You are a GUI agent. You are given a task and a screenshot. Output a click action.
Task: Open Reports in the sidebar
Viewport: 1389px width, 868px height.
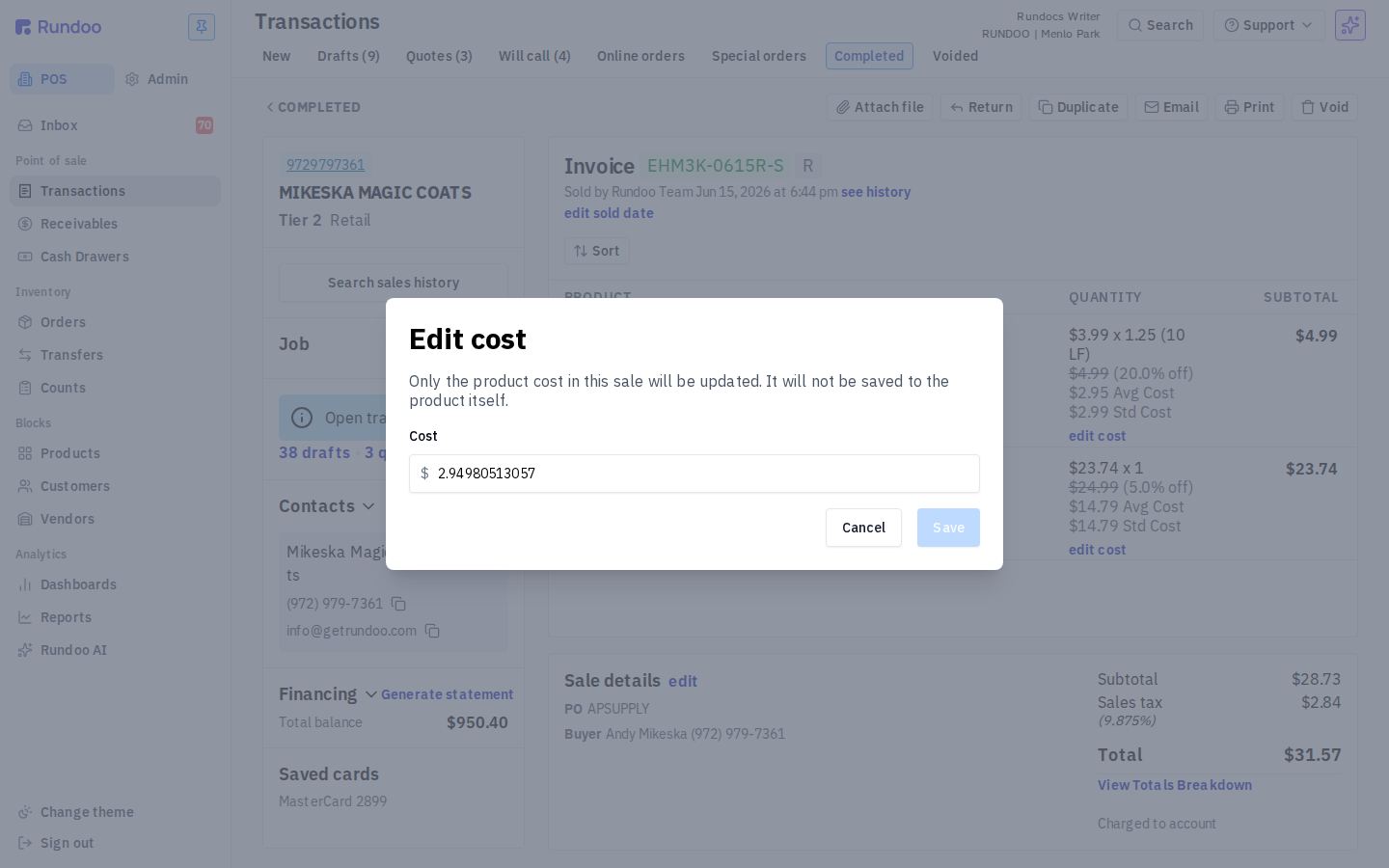click(x=115, y=617)
